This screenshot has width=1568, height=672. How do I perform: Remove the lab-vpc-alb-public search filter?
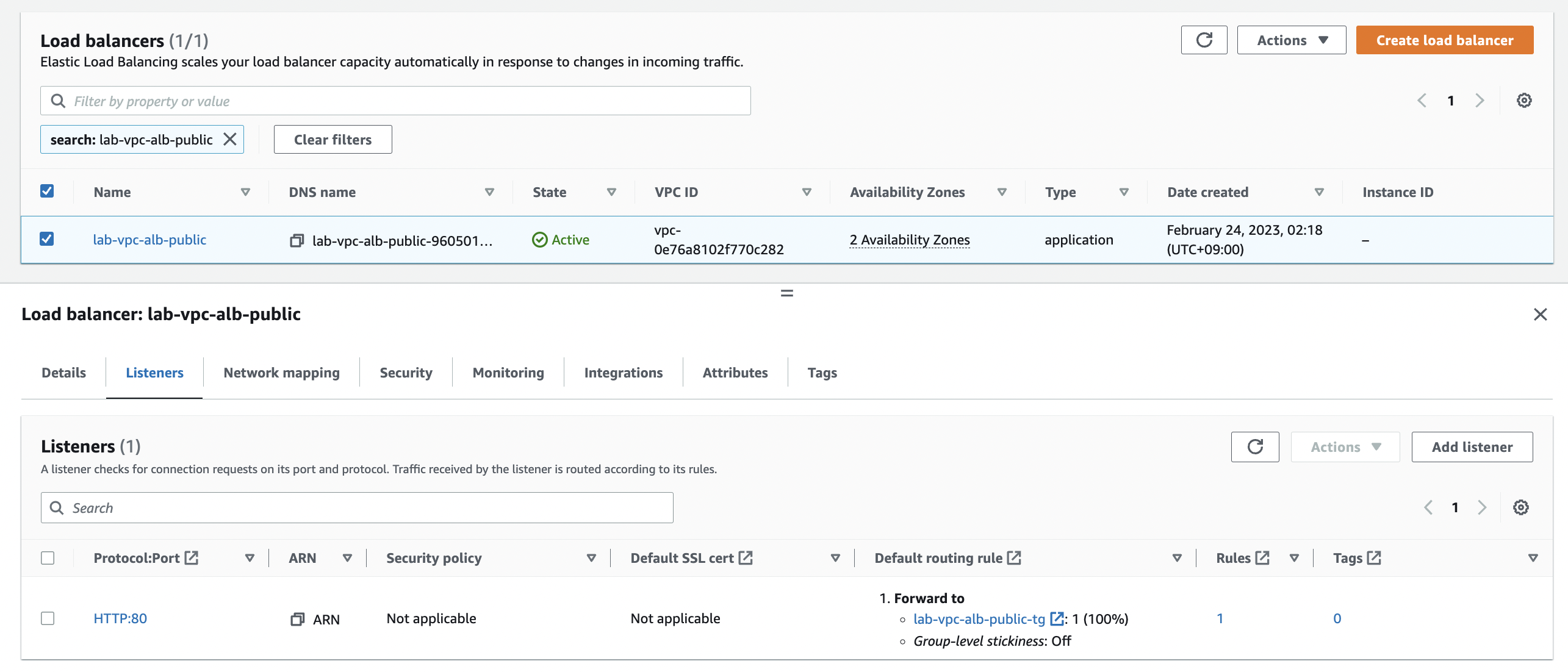pyautogui.click(x=230, y=140)
